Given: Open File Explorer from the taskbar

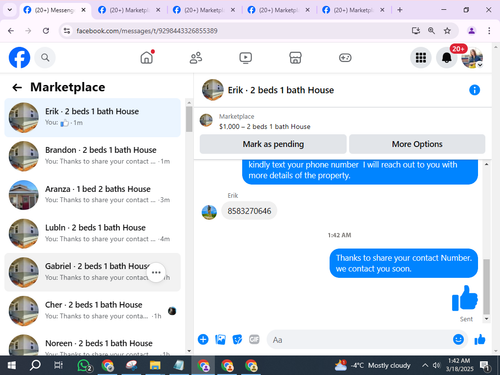Looking at the screenshot, I should click(155, 366).
